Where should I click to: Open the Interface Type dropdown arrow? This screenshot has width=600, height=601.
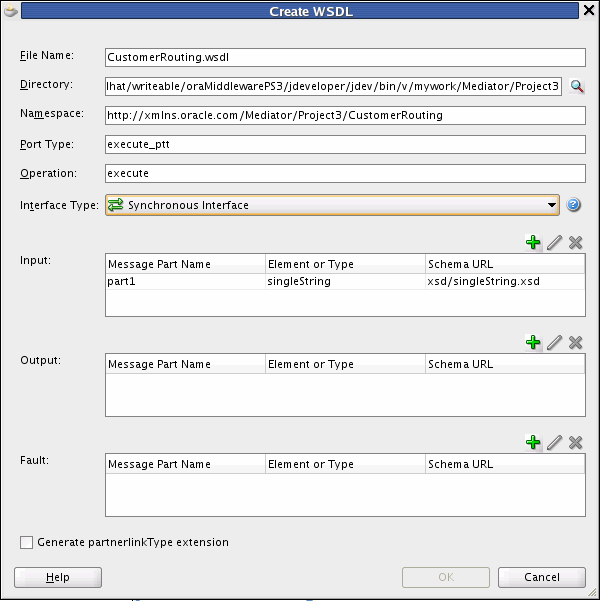point(552,205)
